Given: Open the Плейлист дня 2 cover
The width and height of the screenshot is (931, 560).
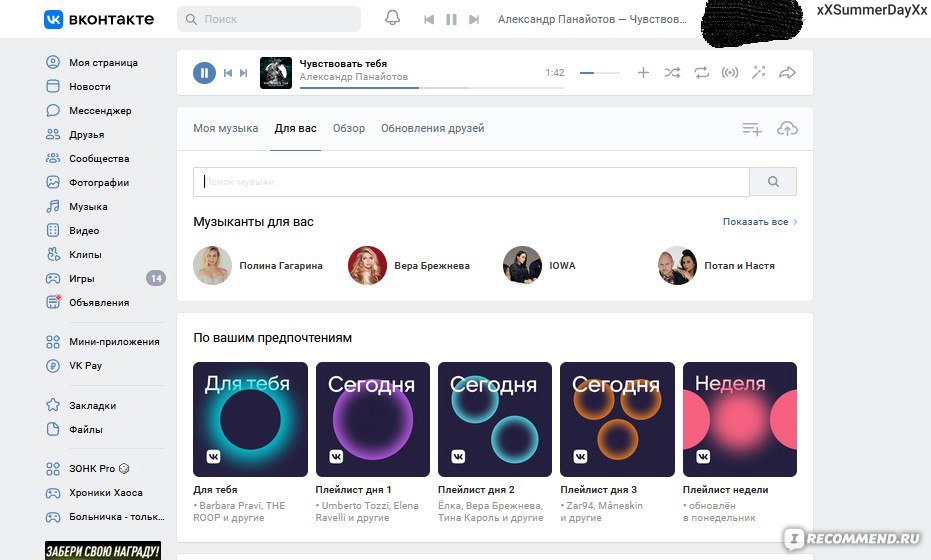Looking at the screenshot, I should tap(495, 419).
